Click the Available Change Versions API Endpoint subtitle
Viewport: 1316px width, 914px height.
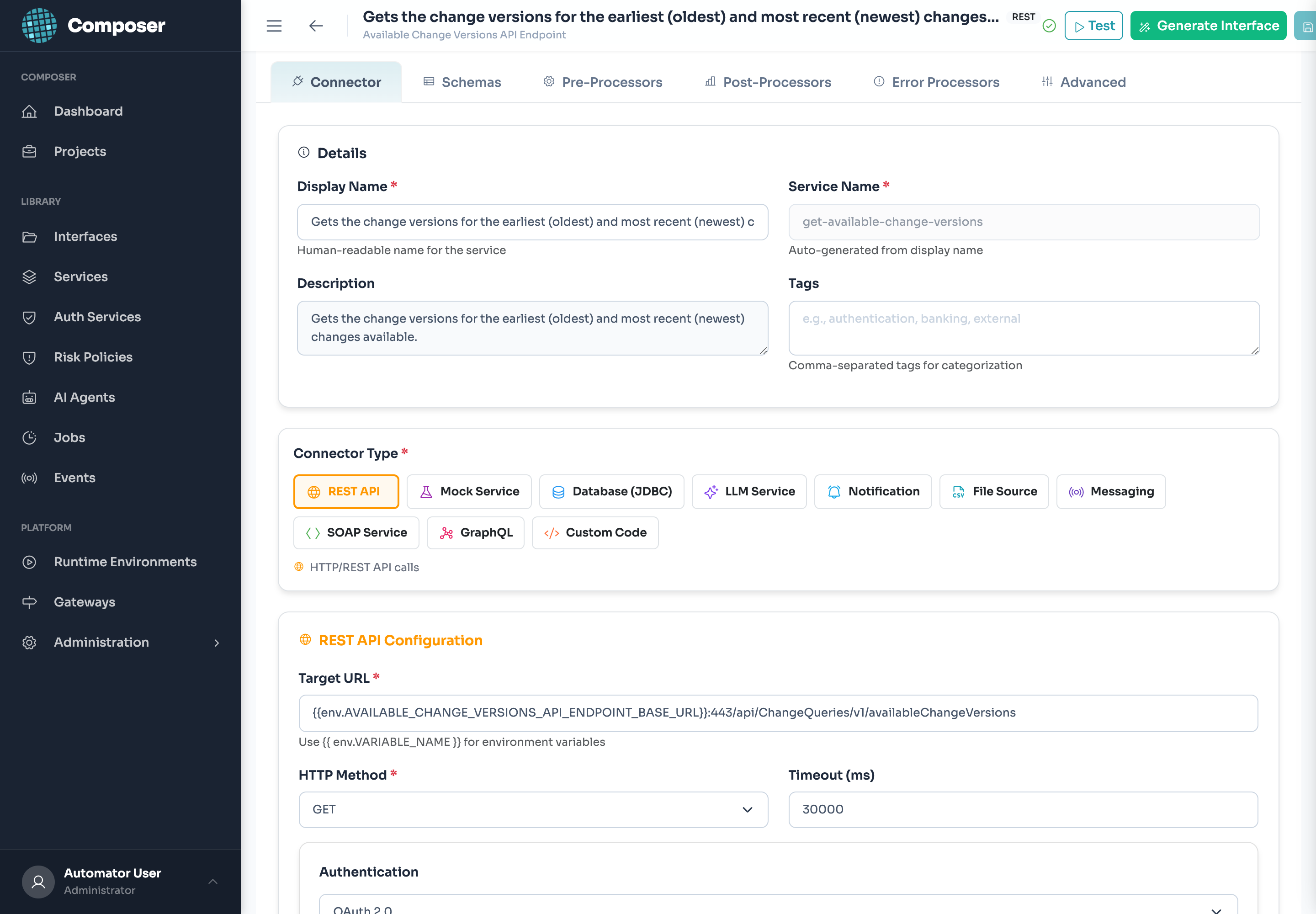(x=464, y=35)
